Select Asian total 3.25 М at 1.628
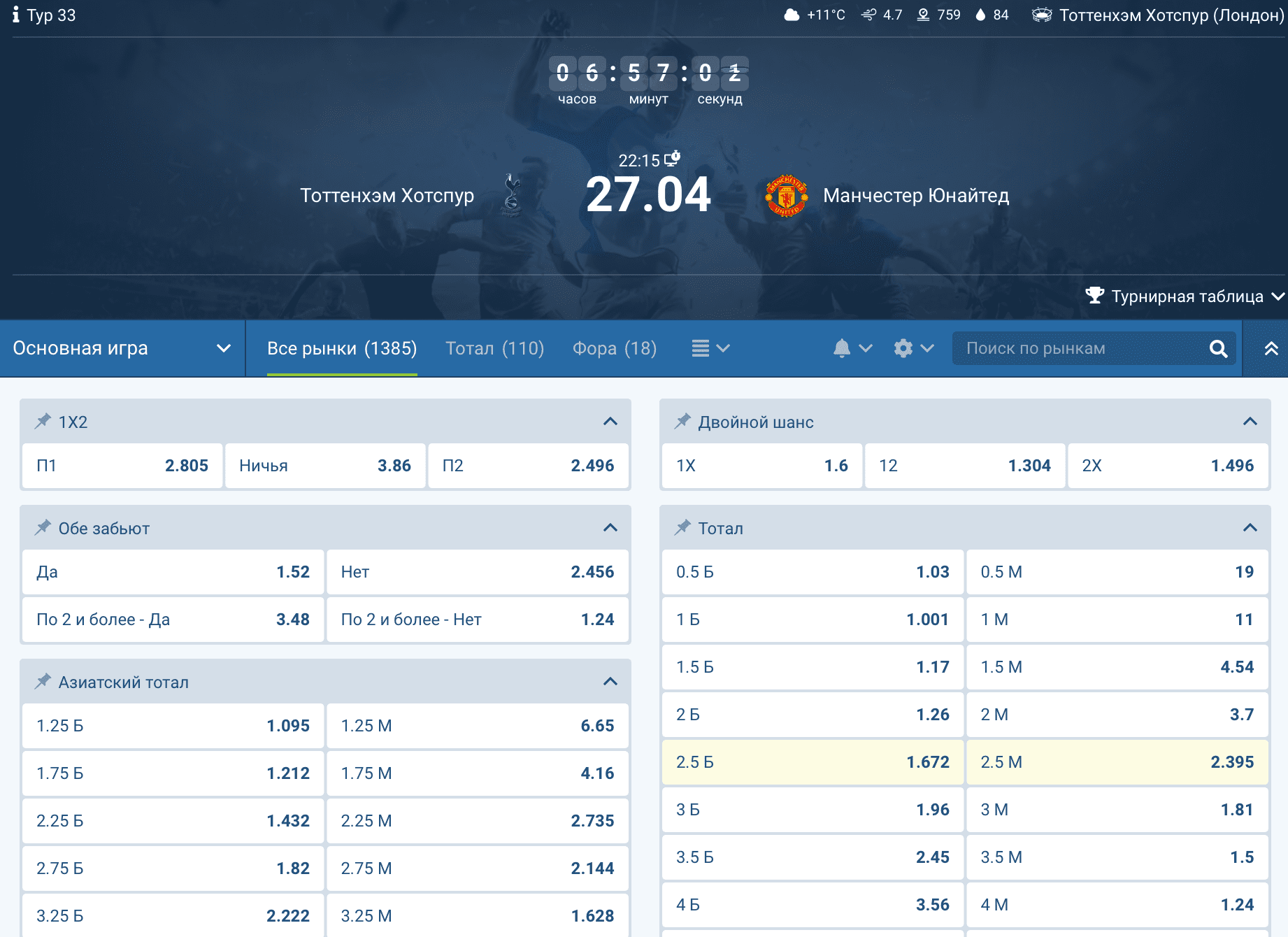 (478, 915)
